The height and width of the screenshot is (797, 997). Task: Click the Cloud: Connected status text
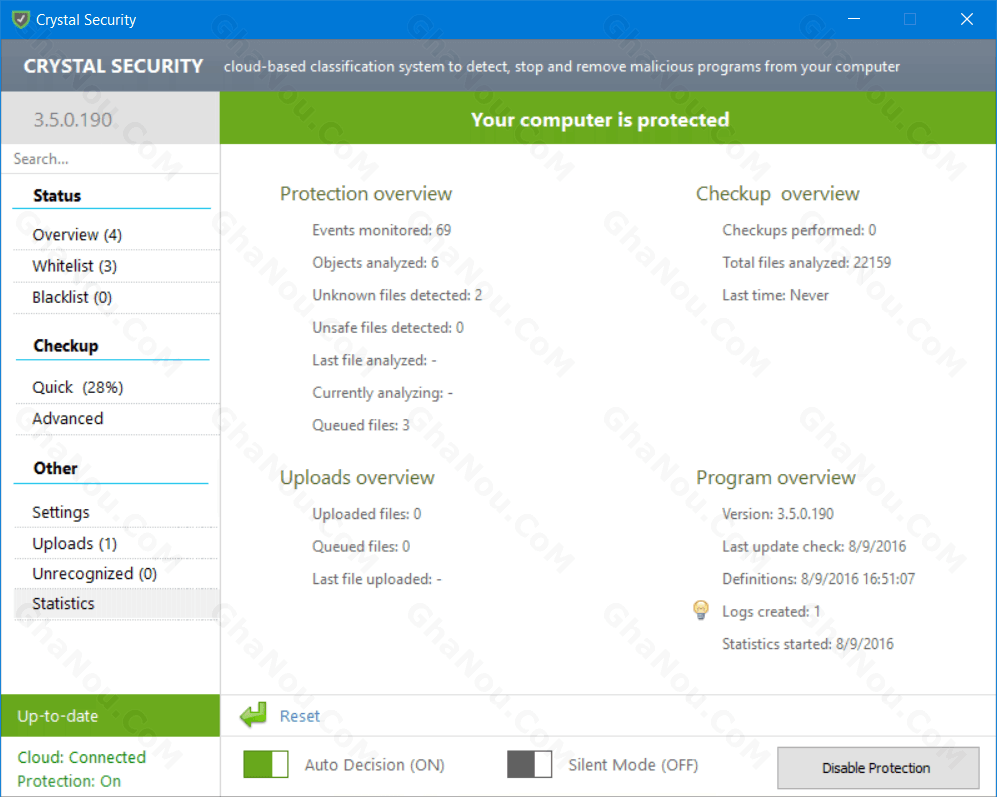(81, 757)
